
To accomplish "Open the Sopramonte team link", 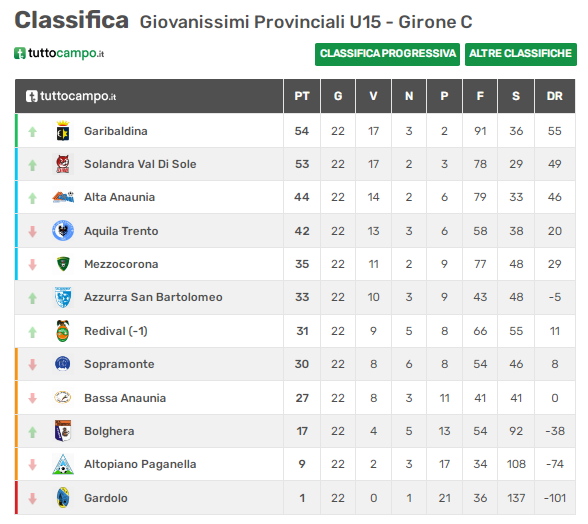I will pyautogui.click(x=119, y=364).
